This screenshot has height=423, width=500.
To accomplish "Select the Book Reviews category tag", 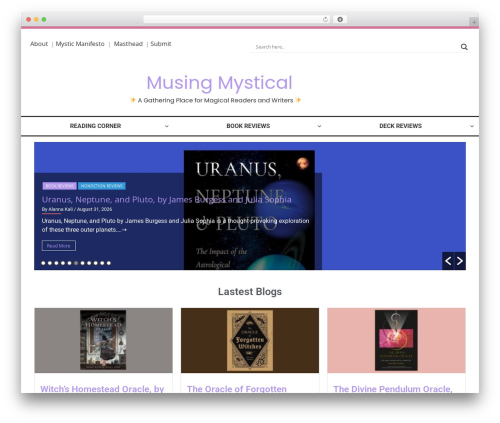I will pyautogui.click(x=59, y=186).
